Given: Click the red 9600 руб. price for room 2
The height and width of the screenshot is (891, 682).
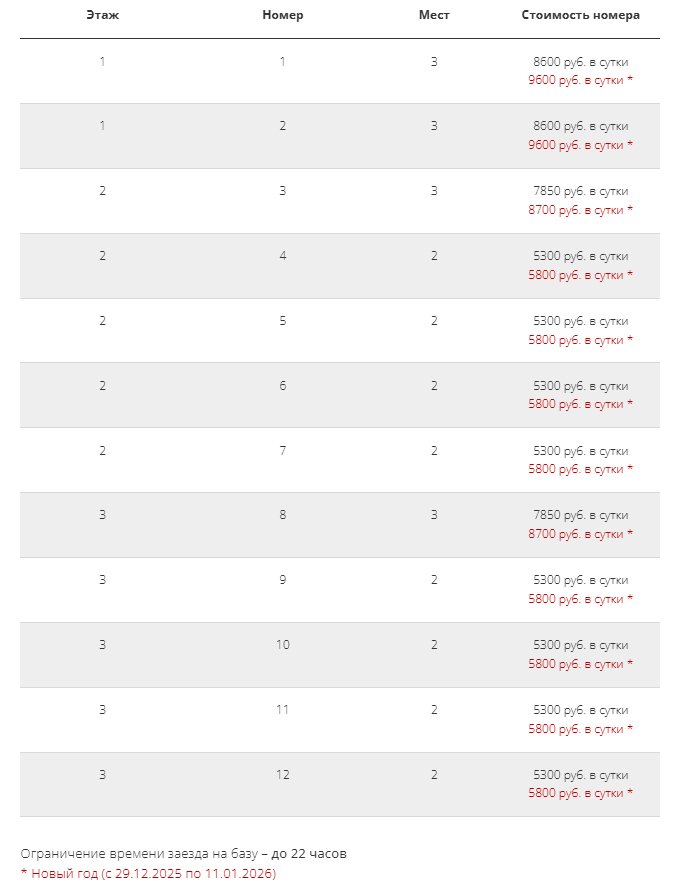Looking at the screenshot, I should tap(580, 145).
